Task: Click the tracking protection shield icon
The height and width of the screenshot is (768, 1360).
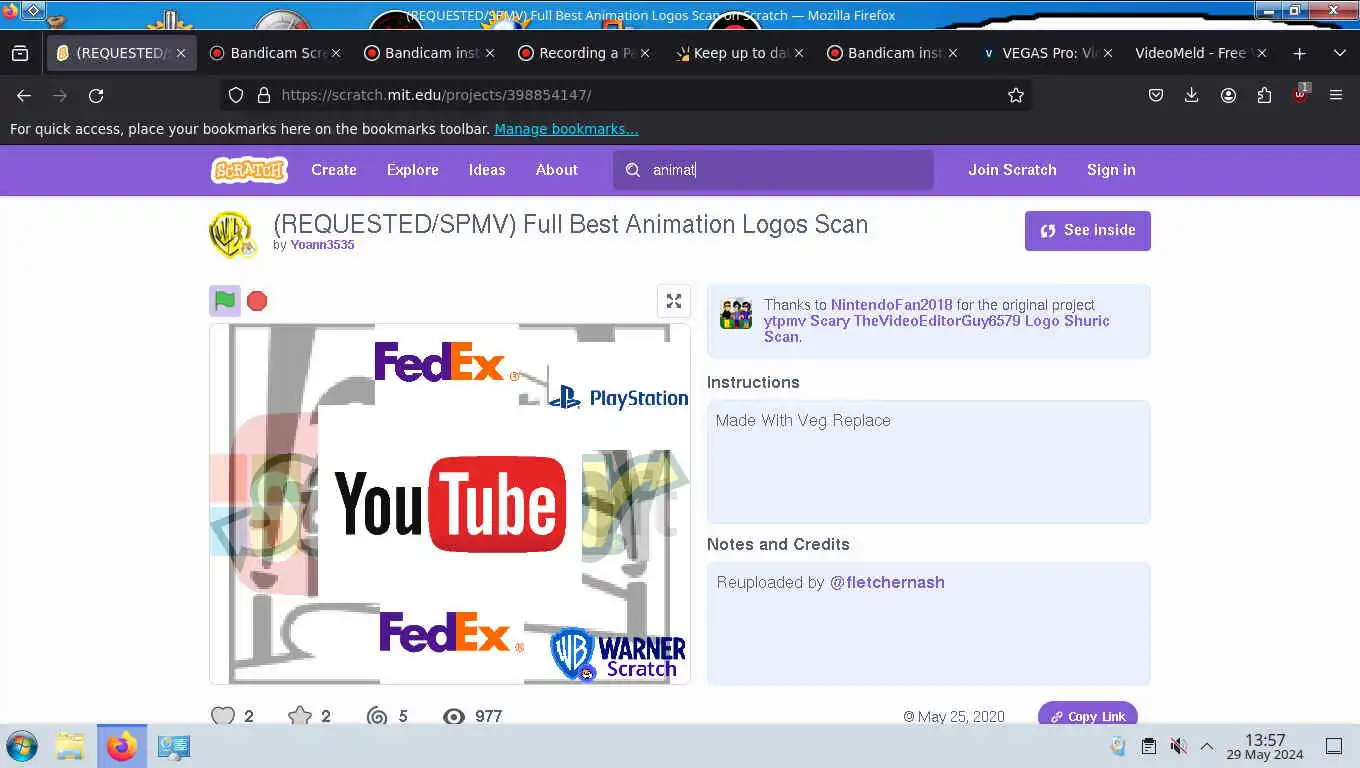Action: coord(236,95)
